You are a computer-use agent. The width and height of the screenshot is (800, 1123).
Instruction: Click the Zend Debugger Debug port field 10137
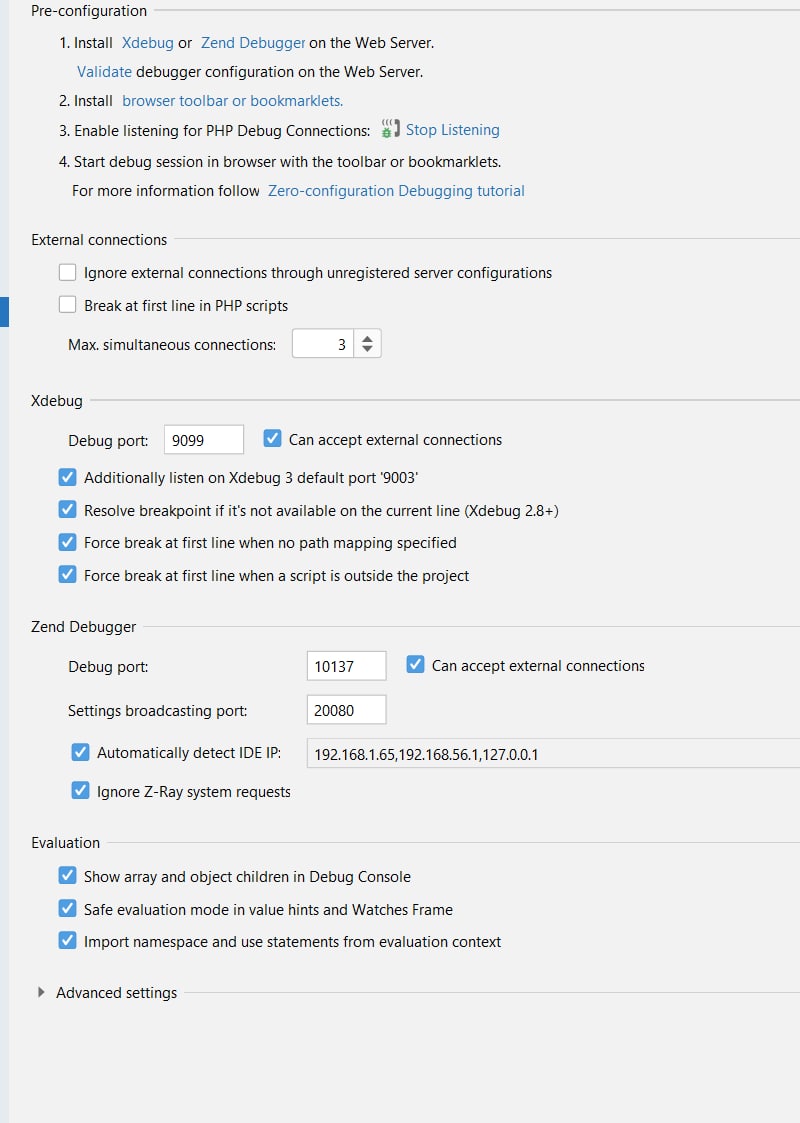[x=346, y=667]
